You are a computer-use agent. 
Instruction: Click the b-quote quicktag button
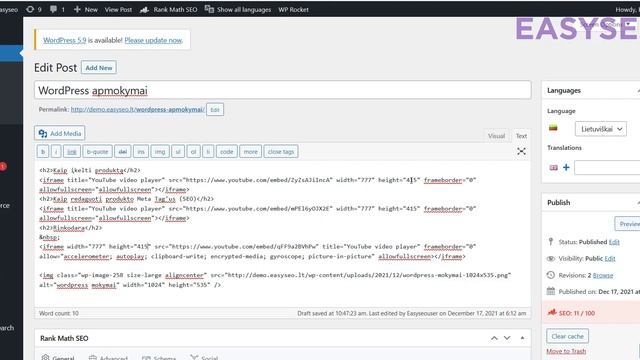pyautogui.click(x=98, y=151)
